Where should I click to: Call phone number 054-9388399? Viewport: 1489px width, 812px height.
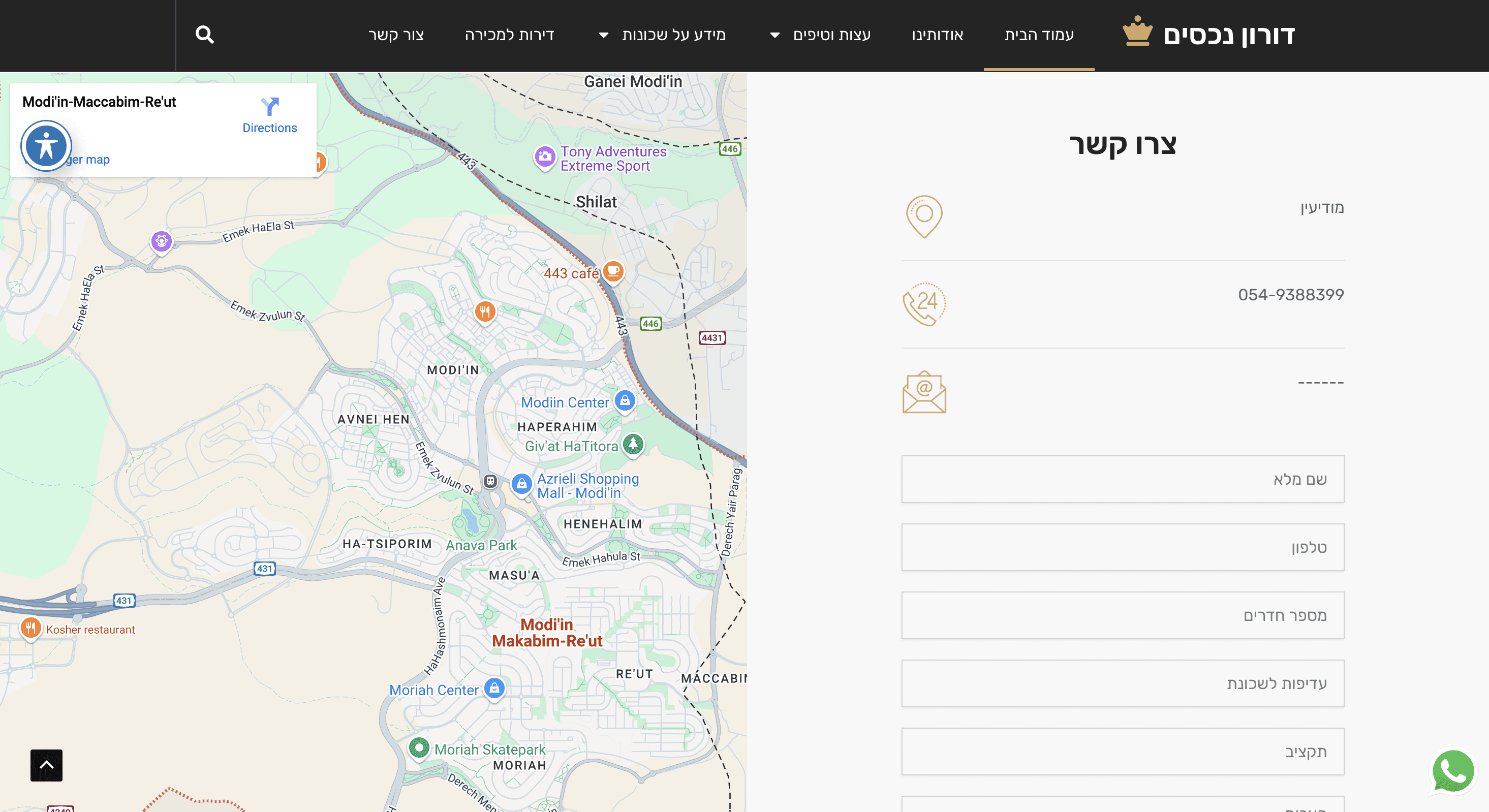click(x=1290, y=295)
